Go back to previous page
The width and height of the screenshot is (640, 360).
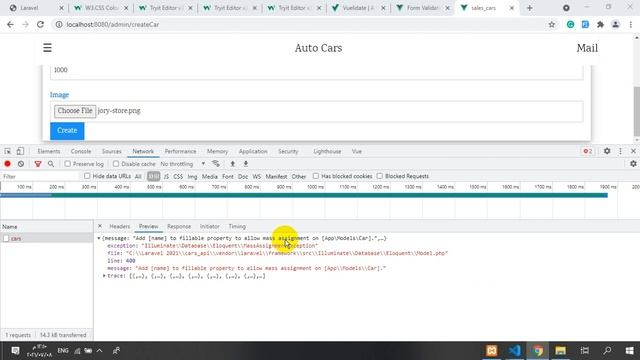click(x=10, y=24)
